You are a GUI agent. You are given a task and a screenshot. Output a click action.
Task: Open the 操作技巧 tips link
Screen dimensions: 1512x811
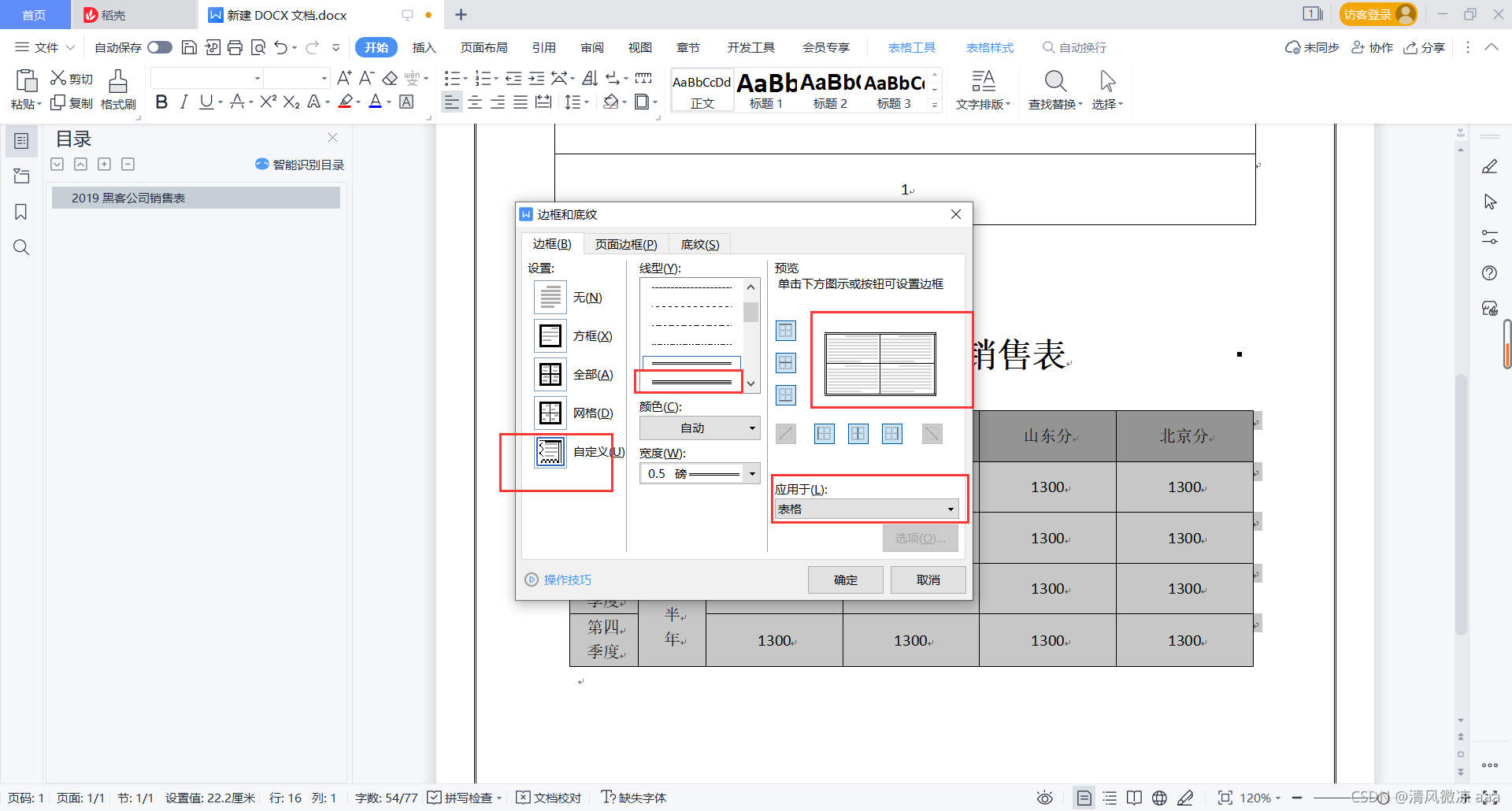pyautogui.click(x=565, y=580)
